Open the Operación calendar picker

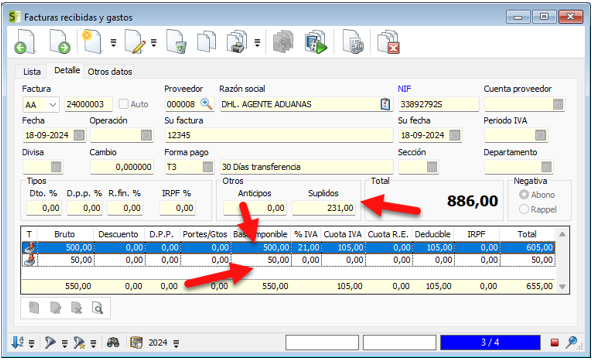(146, 135)
